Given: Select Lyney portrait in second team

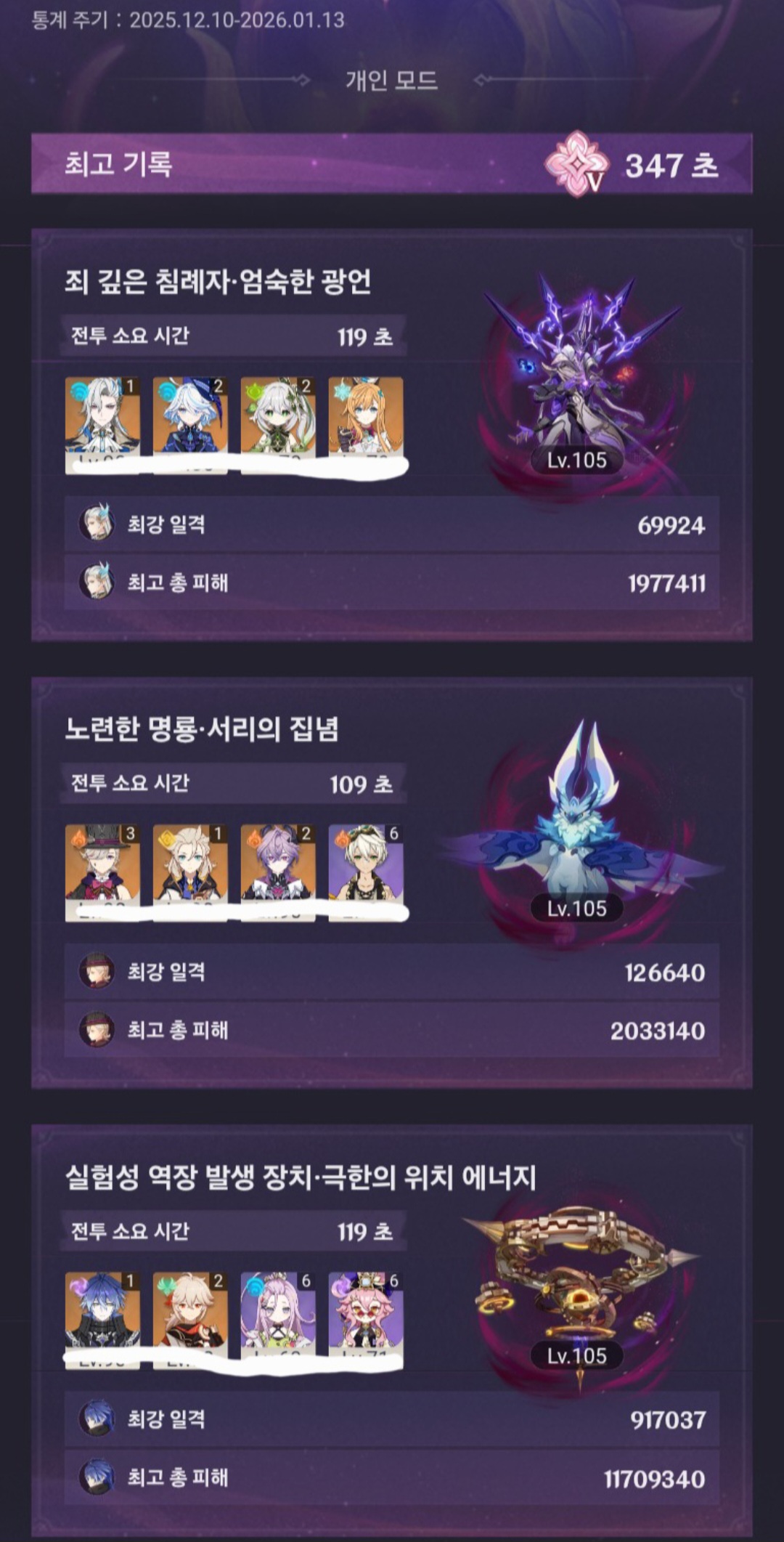Looking at the screenshot, I should [102, 872].
